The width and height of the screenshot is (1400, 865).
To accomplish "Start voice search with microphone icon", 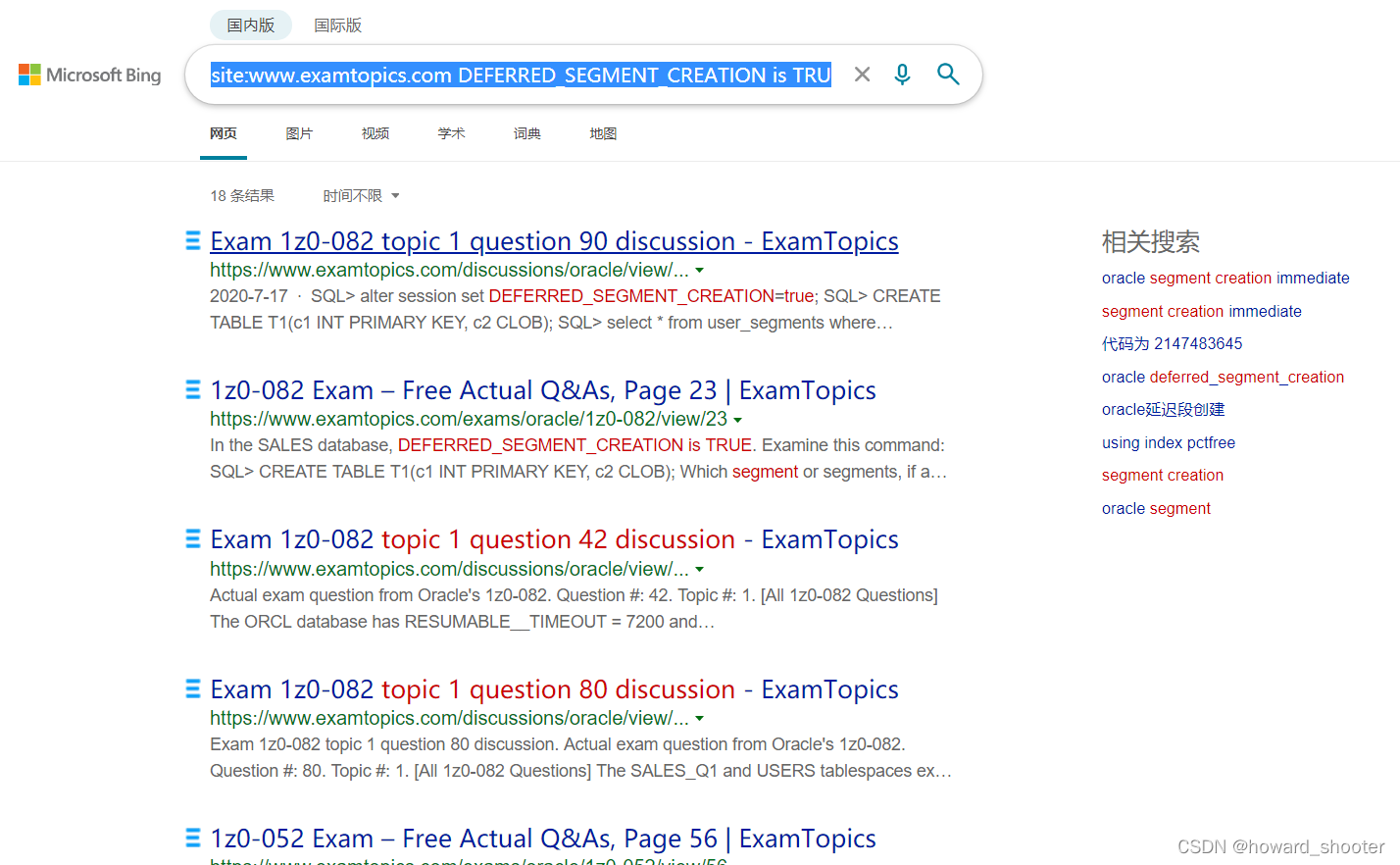I will [x=902, y=75].
